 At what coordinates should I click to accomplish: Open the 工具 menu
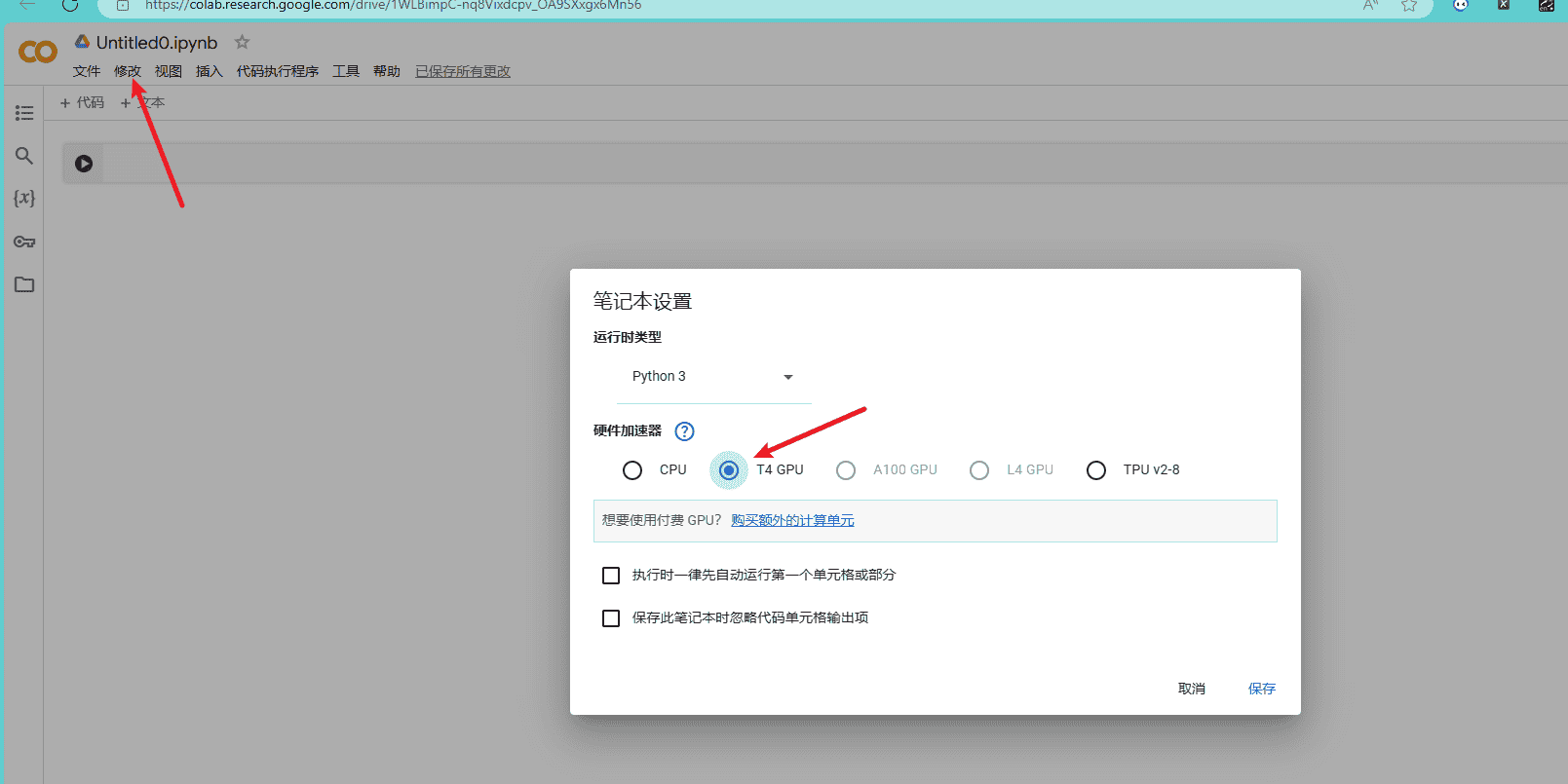346,71
